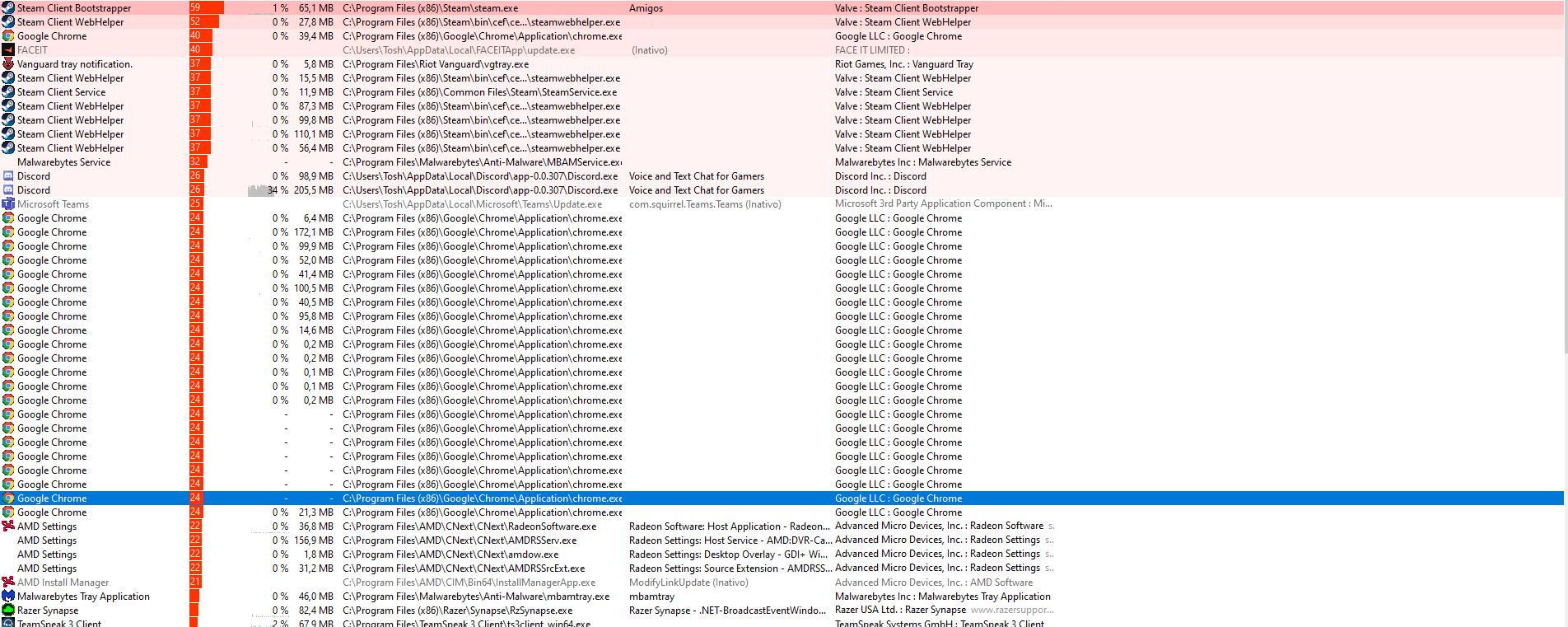Click the Microsoft Teams icon
The image size is (1568, 627).
[8, 204]
